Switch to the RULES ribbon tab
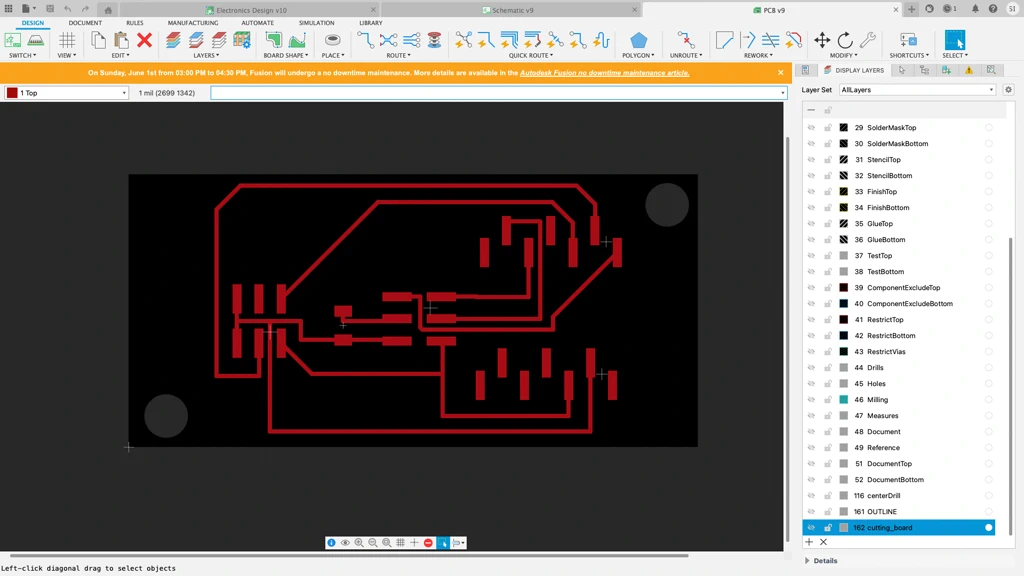 point(135,23)
